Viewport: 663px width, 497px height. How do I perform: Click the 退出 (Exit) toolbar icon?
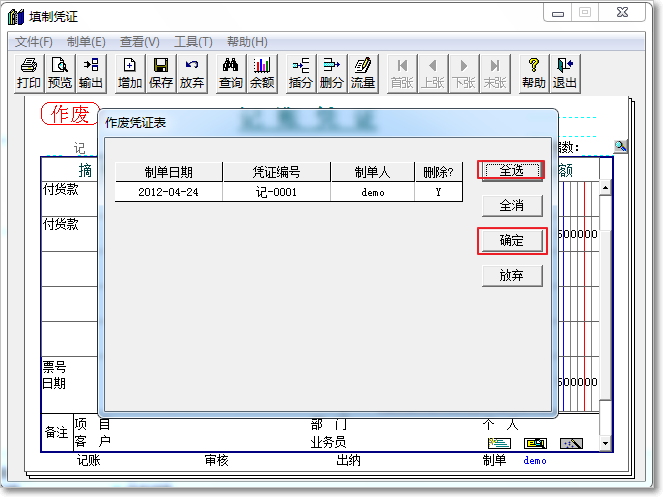[x=565, y=73]
